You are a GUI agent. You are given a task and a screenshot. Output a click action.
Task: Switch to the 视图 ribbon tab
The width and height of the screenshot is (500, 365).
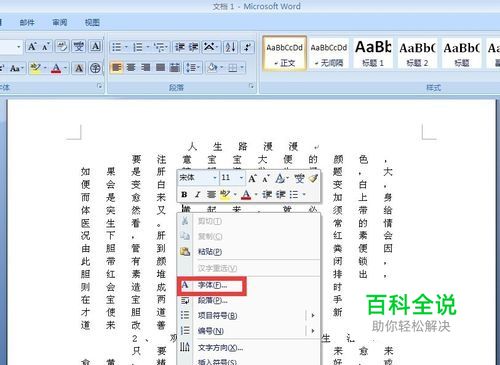[92, 22]
